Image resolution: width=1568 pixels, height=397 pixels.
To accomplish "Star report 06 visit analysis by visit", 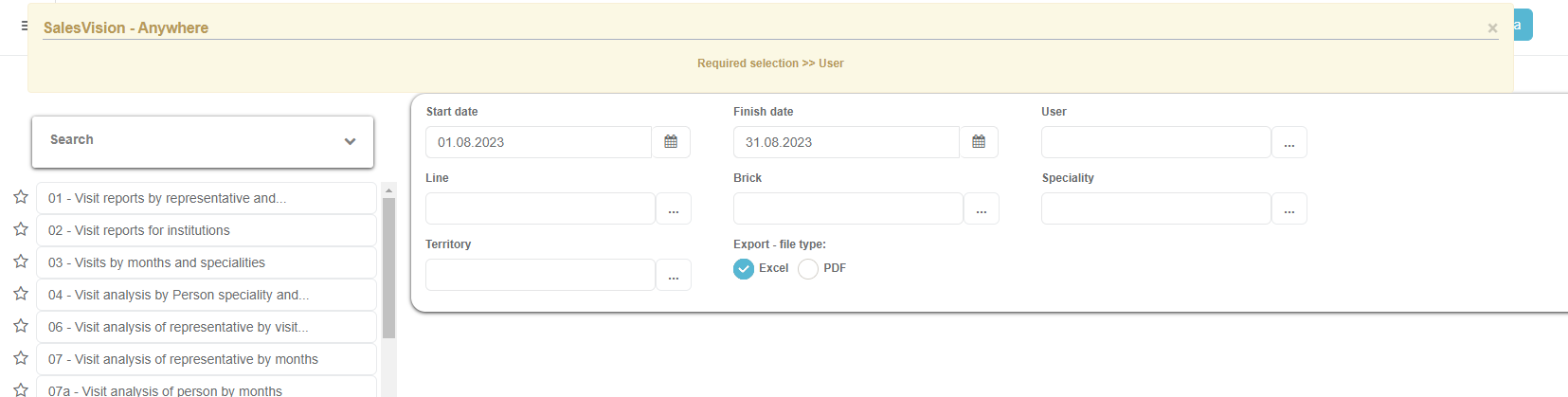I will coord(21,326).
